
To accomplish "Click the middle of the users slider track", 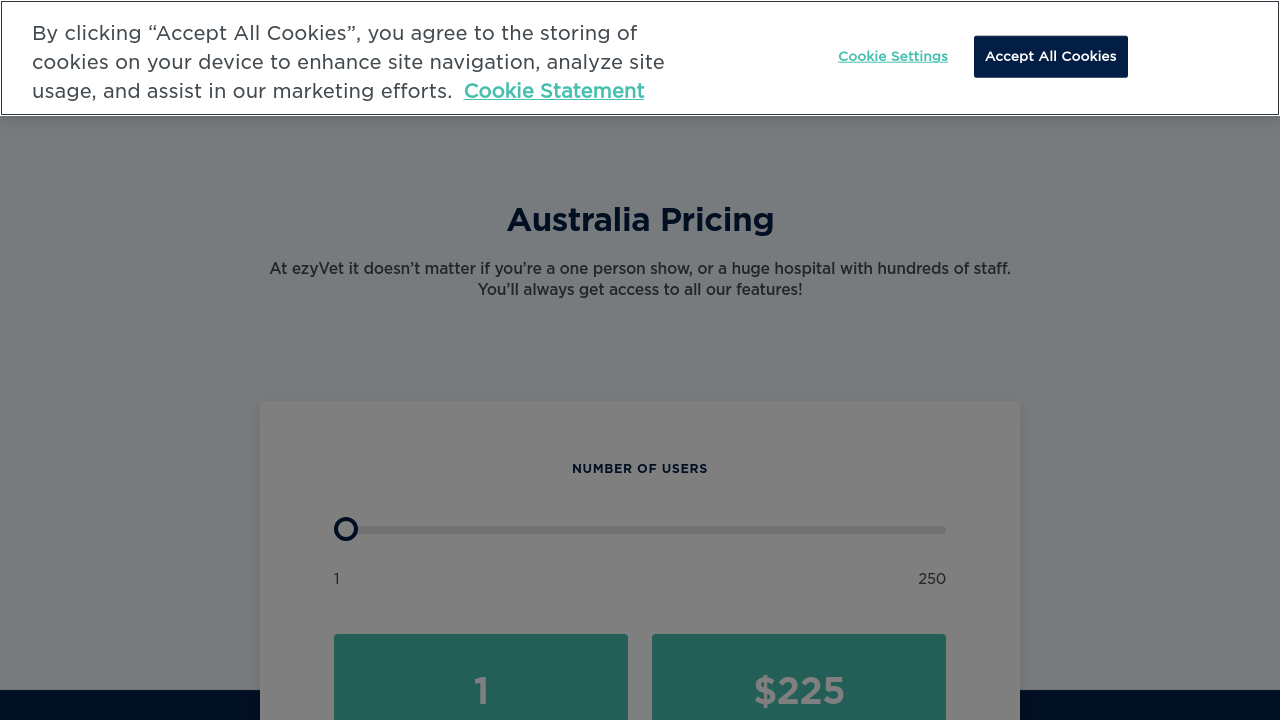I will (x=640, y=530).
